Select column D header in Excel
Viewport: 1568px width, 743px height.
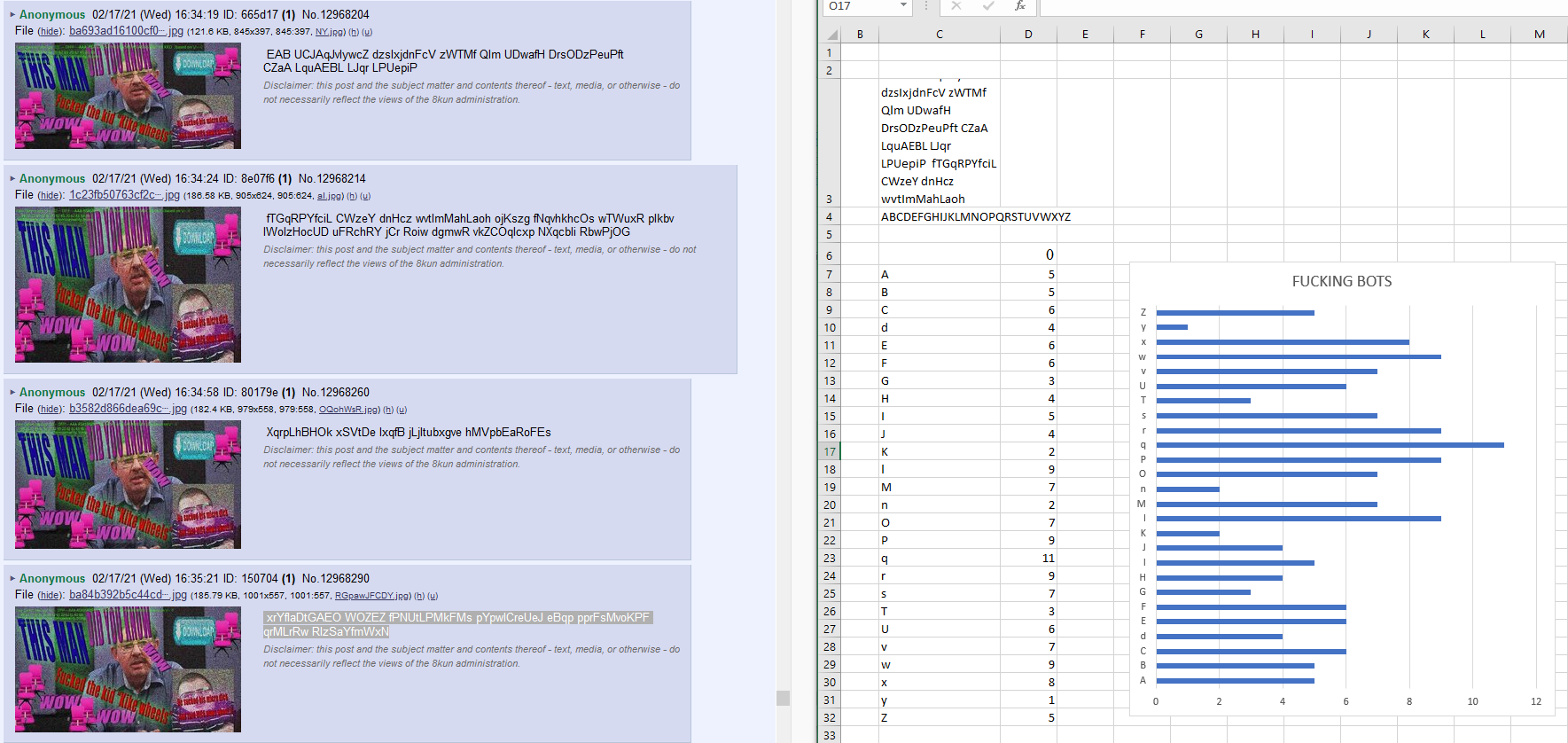(1028, 35)
